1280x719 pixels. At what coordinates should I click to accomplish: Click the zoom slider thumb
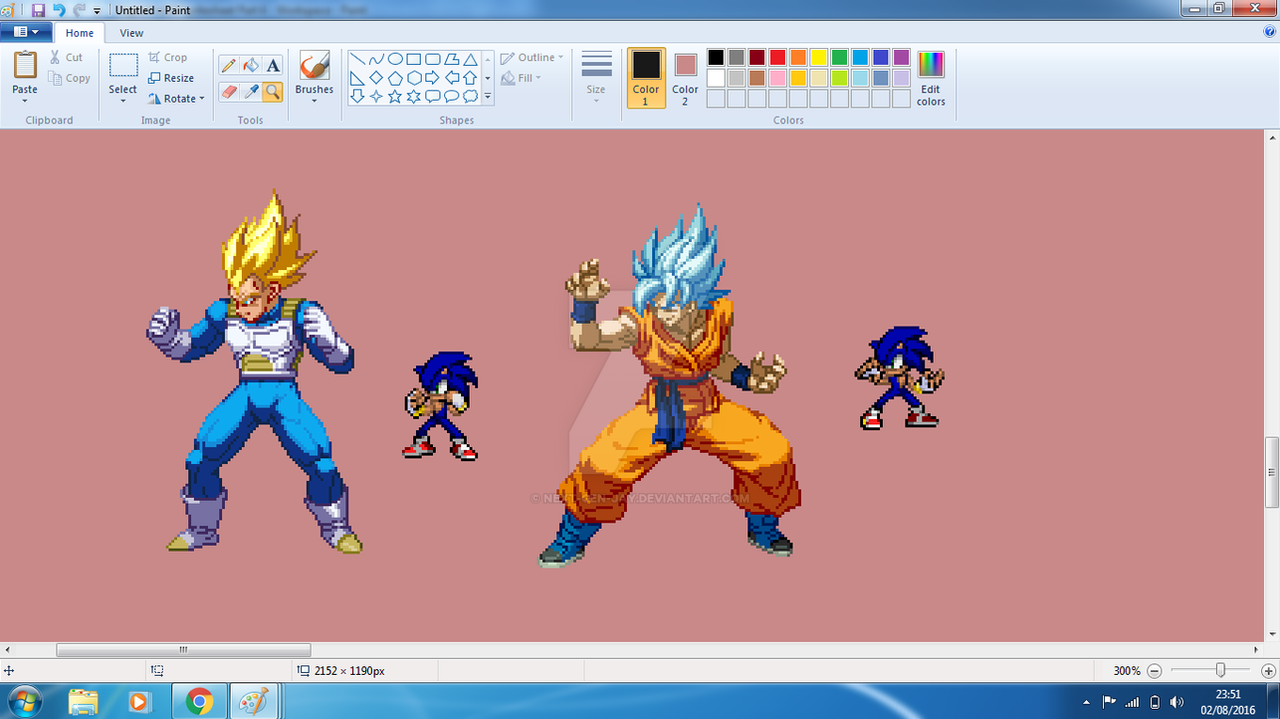(1220, 670)
